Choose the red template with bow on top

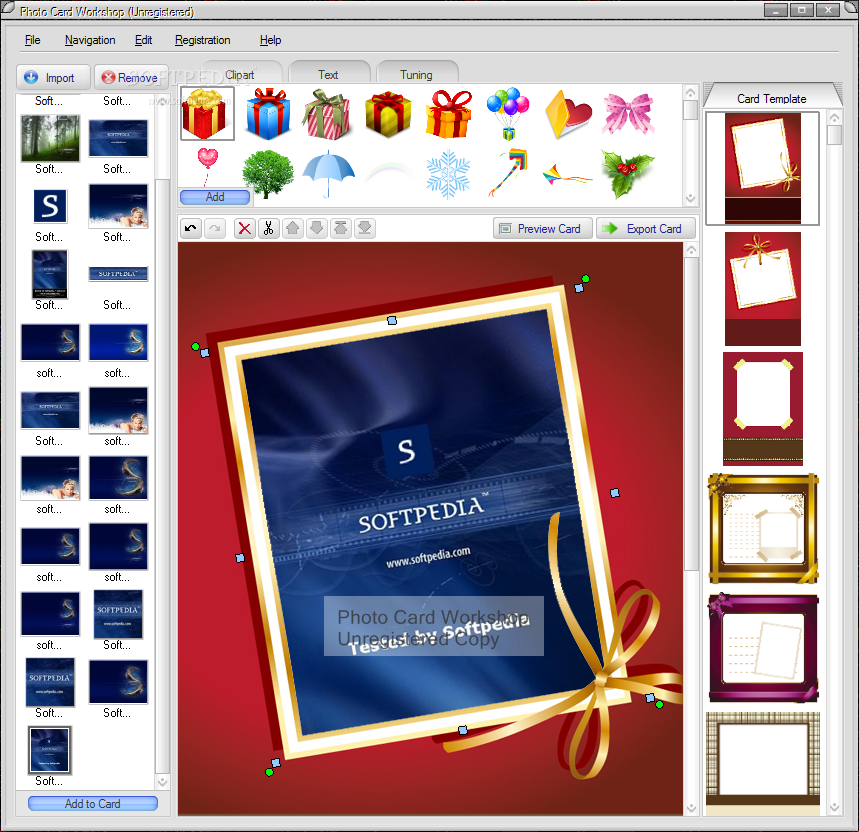point(763,289)
